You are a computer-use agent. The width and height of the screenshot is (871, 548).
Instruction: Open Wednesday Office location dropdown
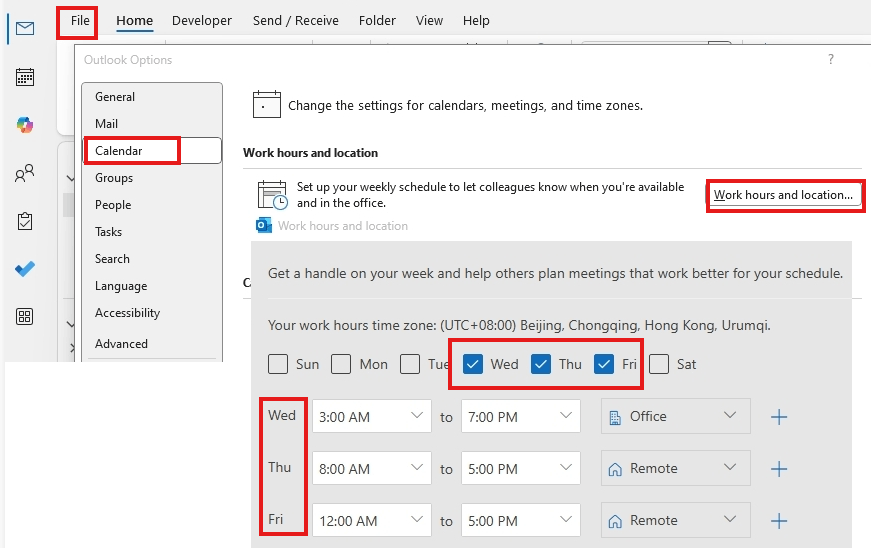point(675,416)
